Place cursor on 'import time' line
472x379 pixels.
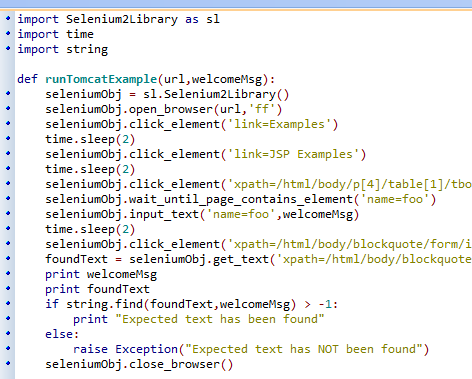pos(55,34)
